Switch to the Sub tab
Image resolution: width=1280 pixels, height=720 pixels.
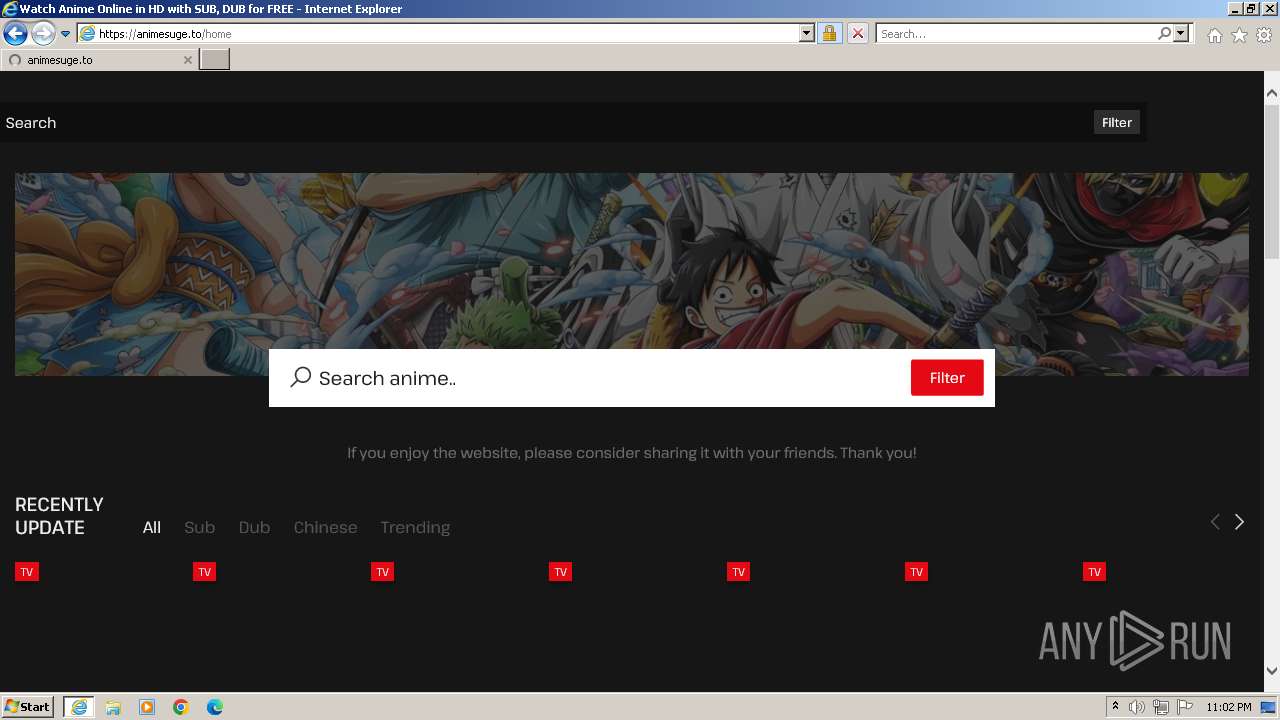pos(199,527)
